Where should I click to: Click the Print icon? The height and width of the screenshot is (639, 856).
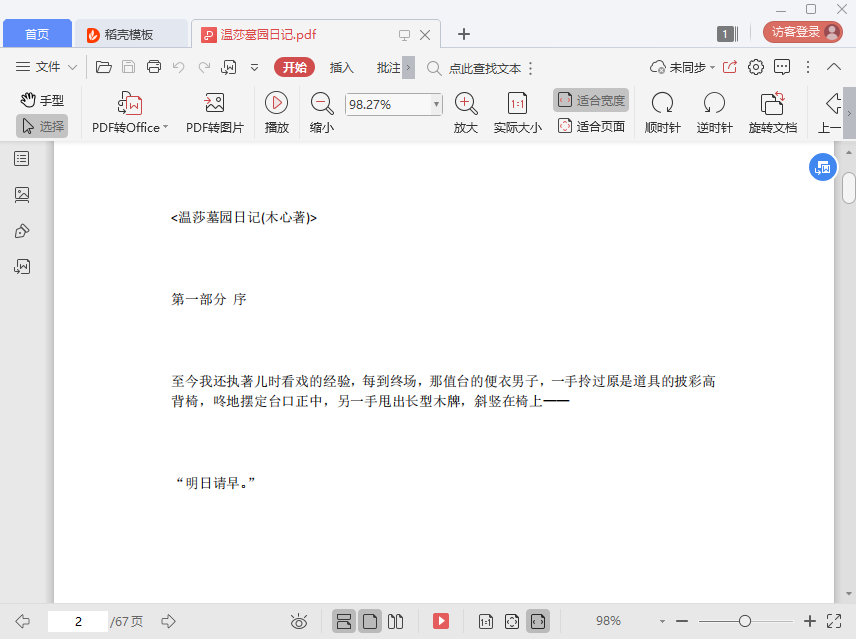coord(154,67)
